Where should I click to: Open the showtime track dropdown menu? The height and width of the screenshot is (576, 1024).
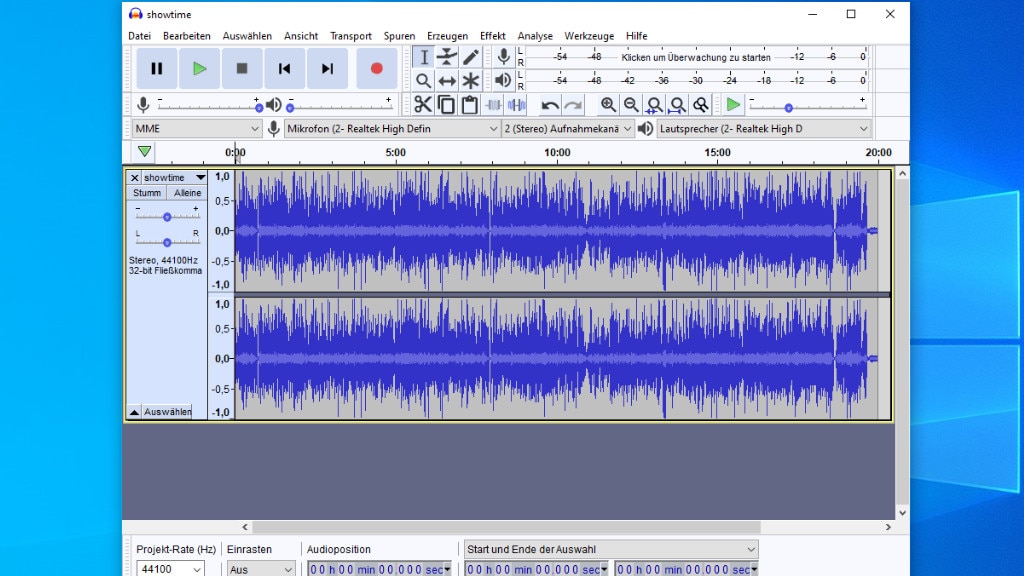point(174,178)
